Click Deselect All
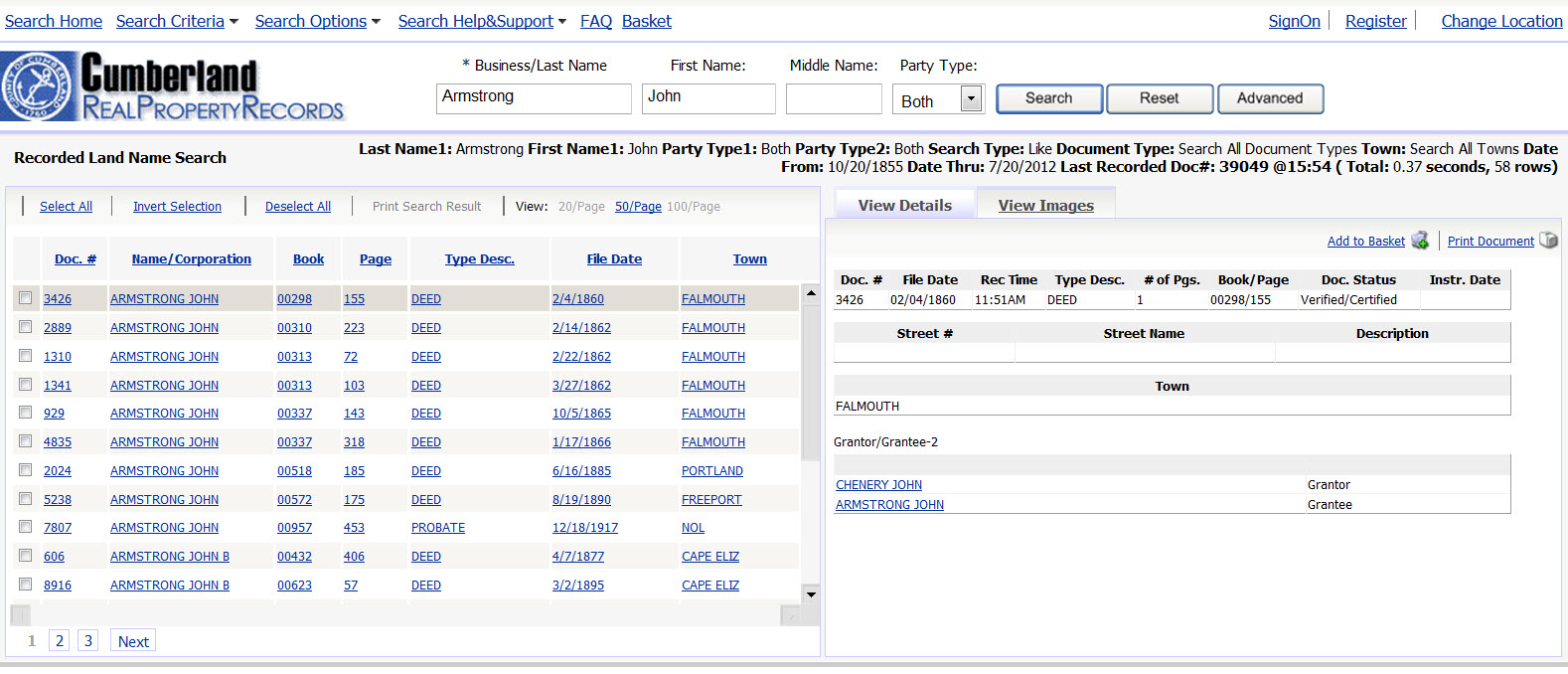Screen dimensions: 1568x674 298,206
